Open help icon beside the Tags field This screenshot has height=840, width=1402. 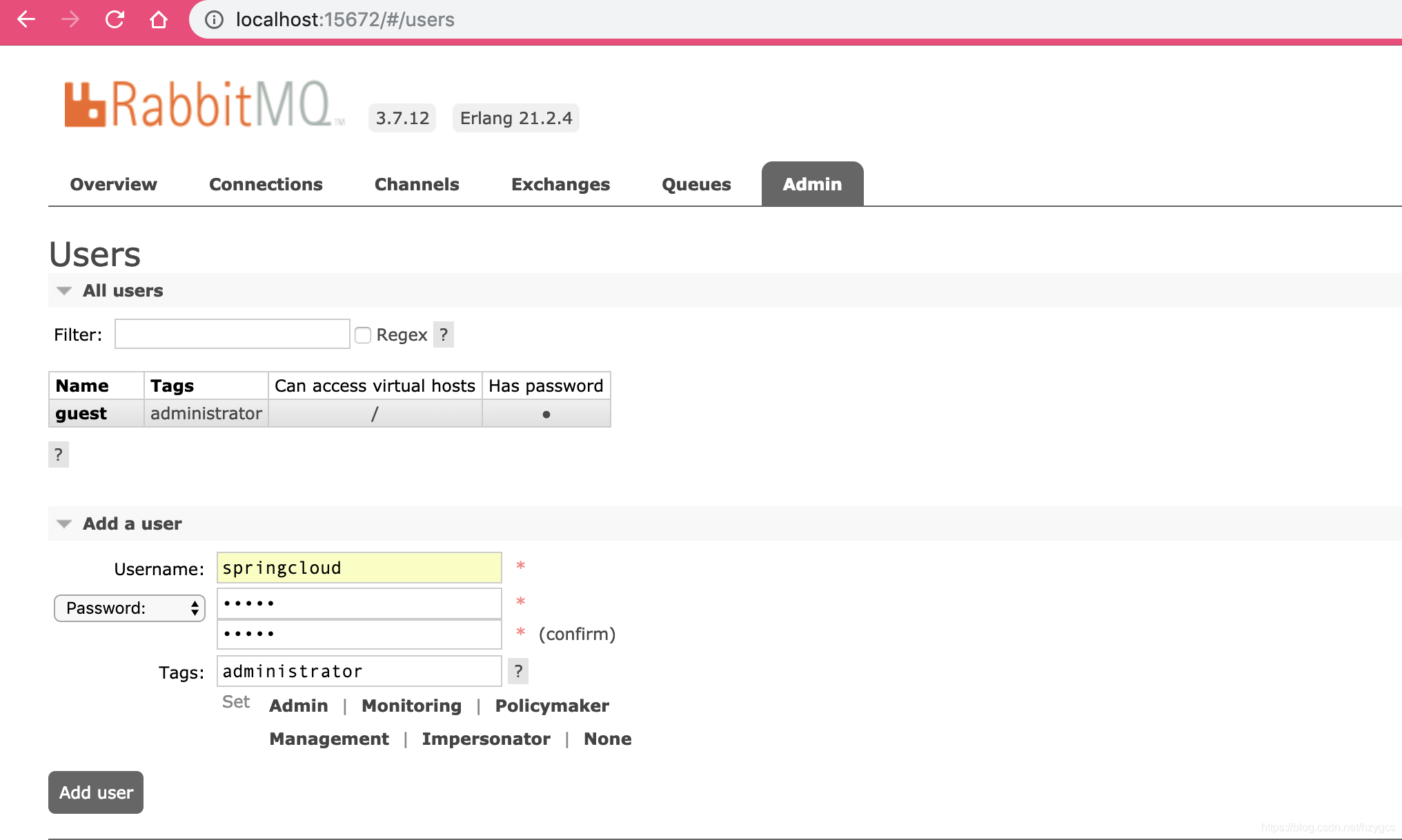(x=518, y=671)
